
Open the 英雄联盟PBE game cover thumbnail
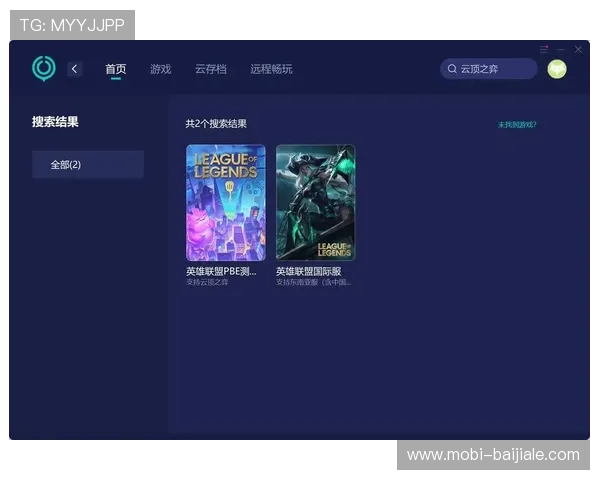click(x=225, y=202)
